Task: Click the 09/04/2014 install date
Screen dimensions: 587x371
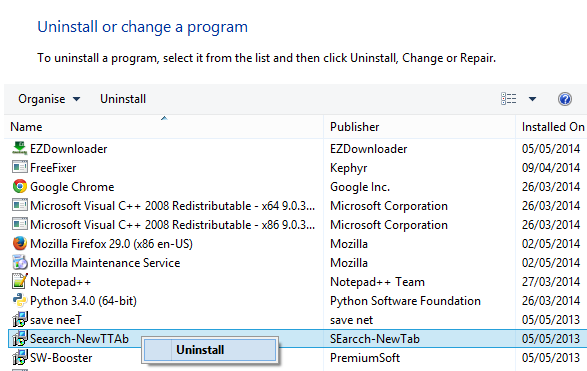Action: click(551, 168)
